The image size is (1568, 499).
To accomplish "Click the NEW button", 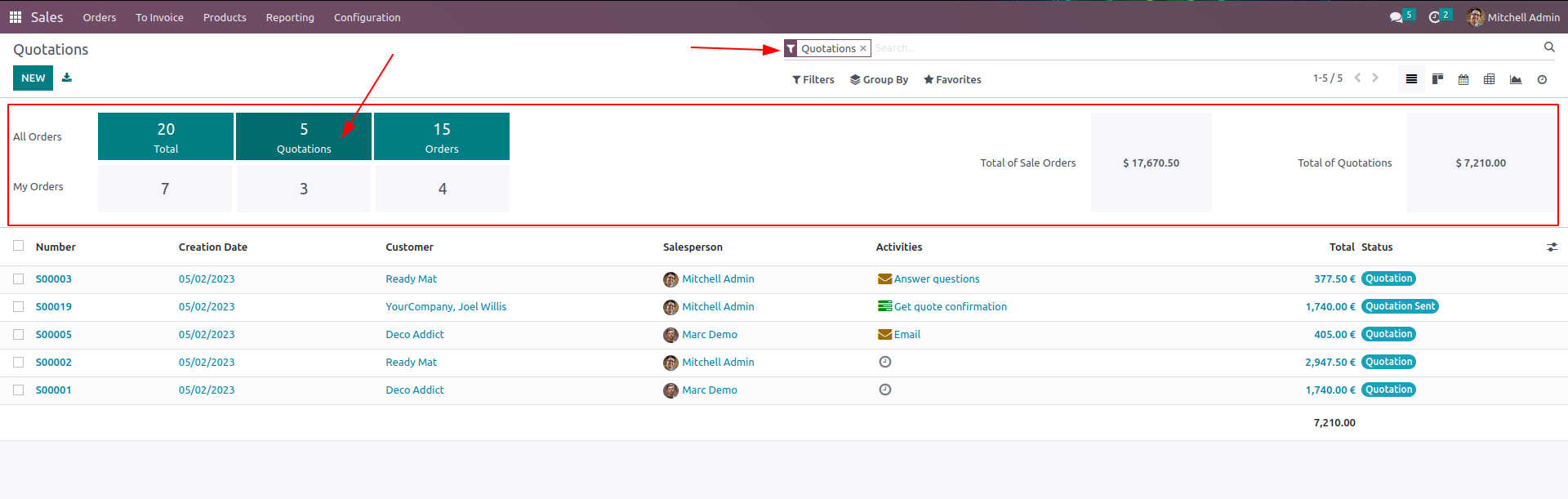I will [x=33, y=78].
